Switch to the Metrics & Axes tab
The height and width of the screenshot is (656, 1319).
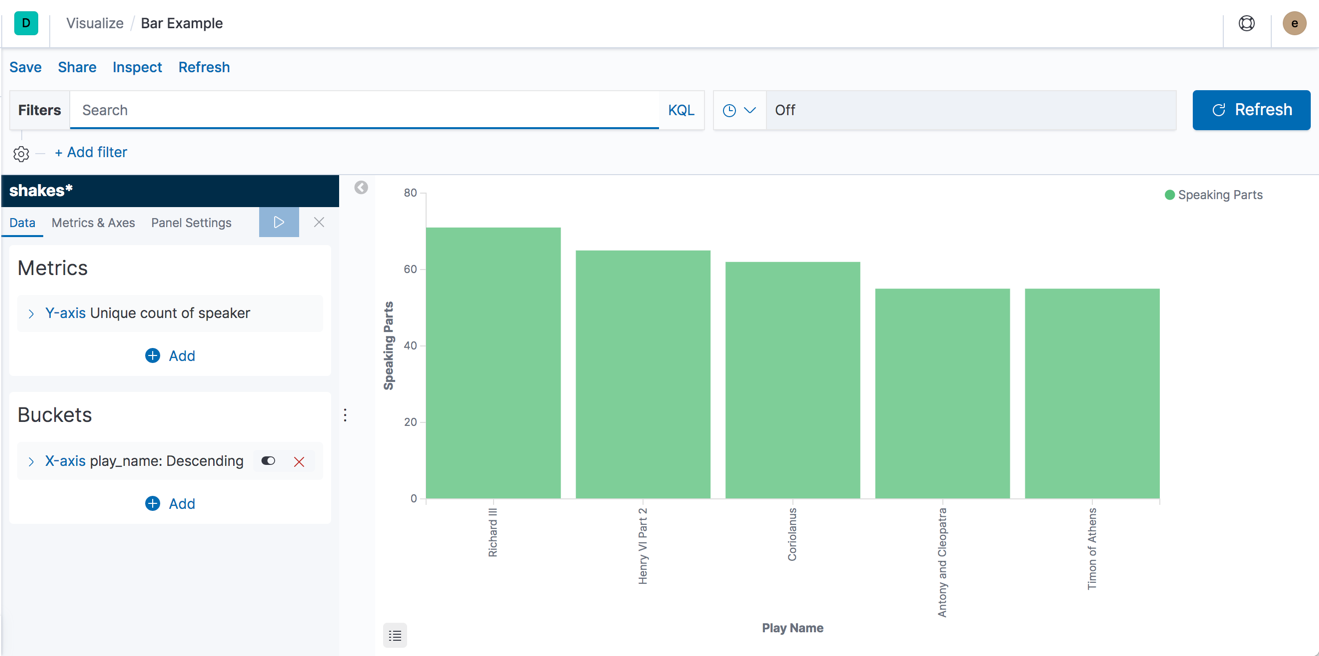92,222
